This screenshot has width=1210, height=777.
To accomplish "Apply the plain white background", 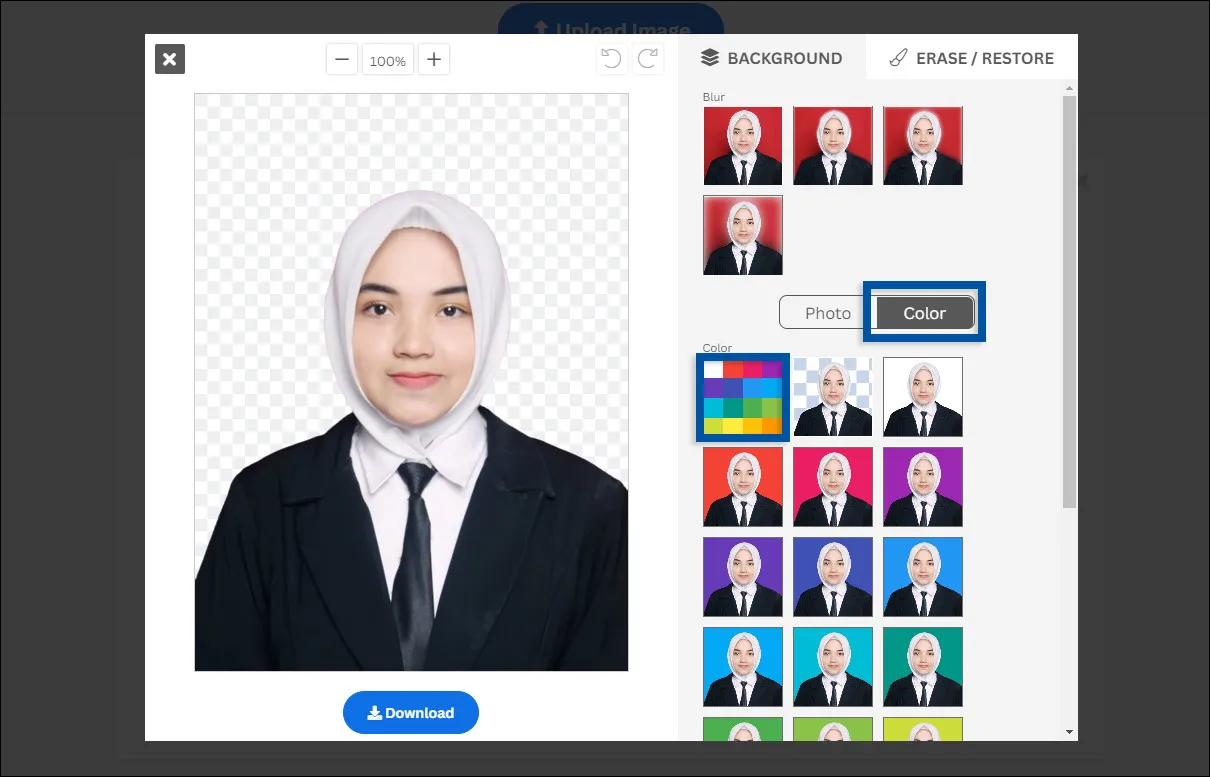I will click(922, 397).
